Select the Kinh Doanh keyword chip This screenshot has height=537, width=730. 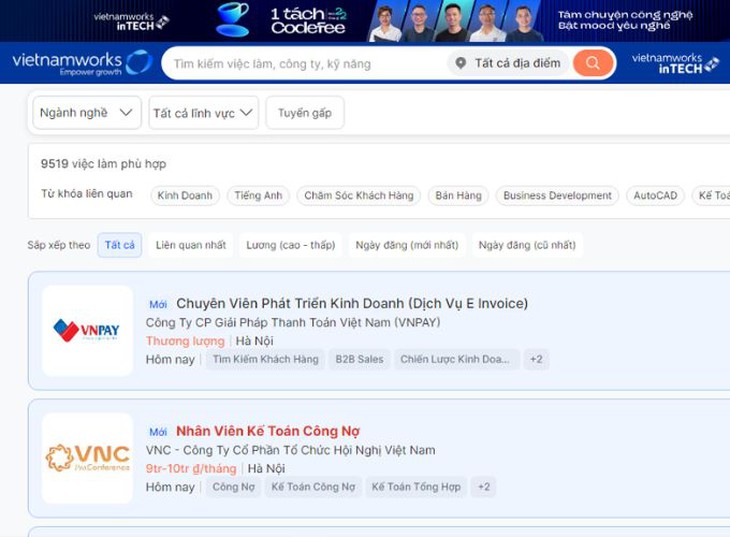185,196
